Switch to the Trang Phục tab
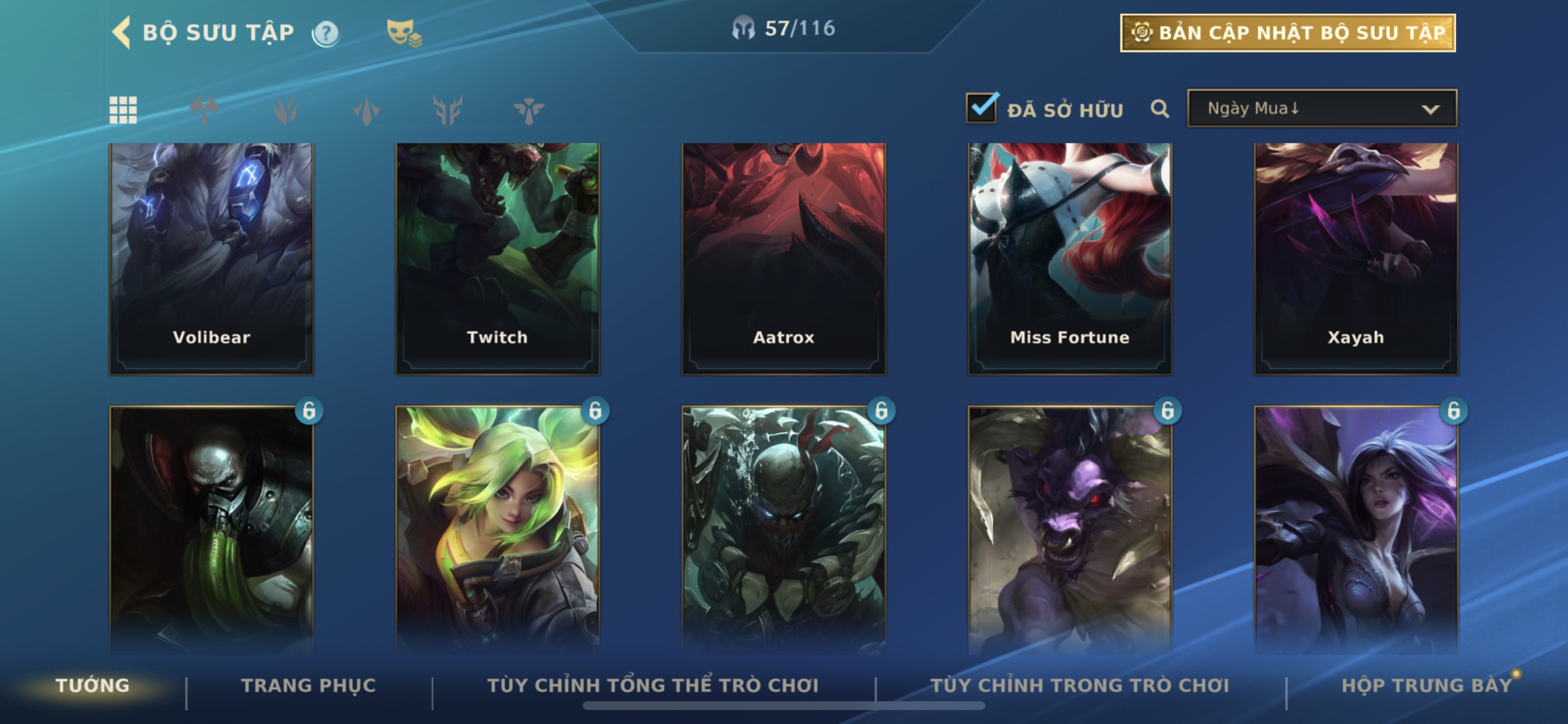Image resolution: width=1568 pixels, height=724 pixels. point(309,685)
